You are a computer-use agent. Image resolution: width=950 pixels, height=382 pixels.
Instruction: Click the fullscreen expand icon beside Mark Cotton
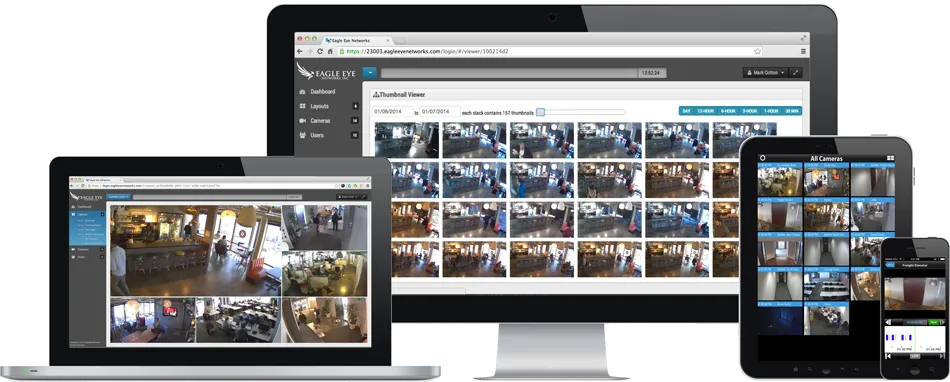pyautogui.click(x=796, y=73)
